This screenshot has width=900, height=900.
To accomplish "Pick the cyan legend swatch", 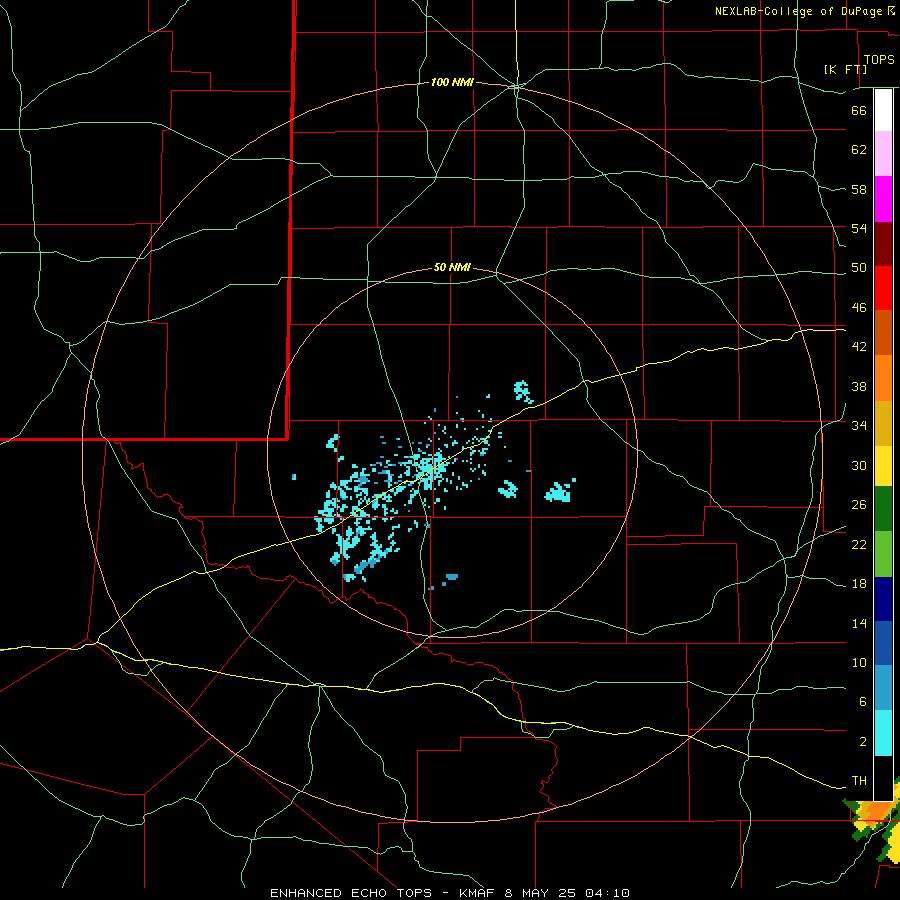I will 883,733.
